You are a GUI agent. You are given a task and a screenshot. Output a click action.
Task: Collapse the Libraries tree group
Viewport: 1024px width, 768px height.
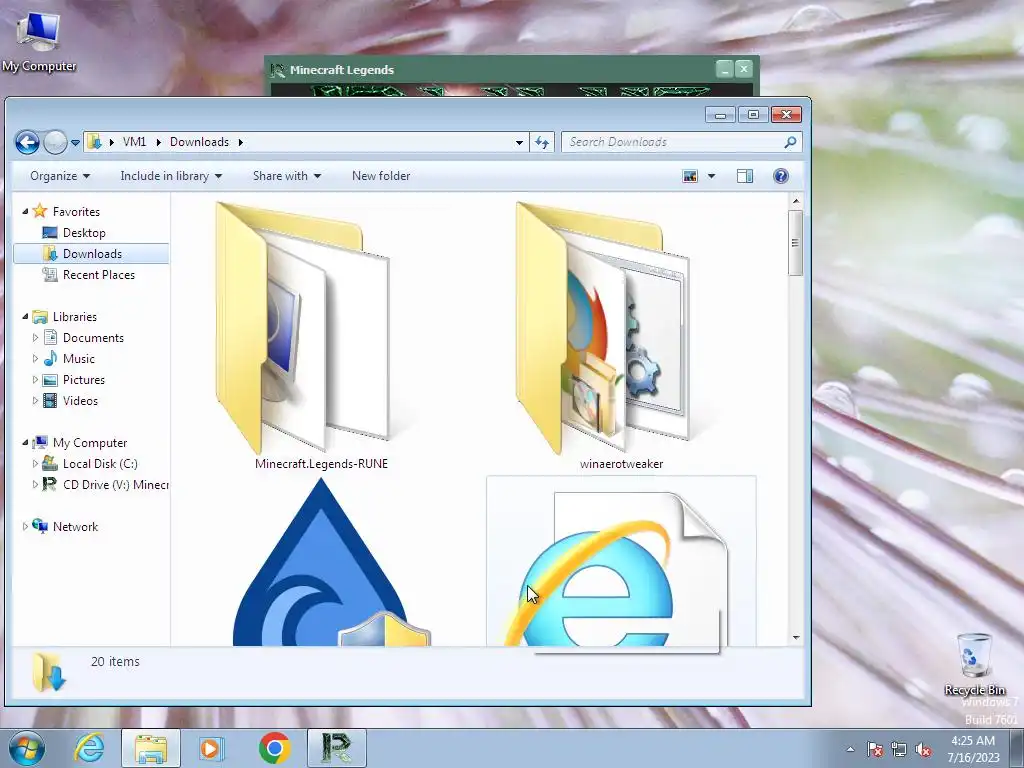pyautogui.click(x=25, y=317)
